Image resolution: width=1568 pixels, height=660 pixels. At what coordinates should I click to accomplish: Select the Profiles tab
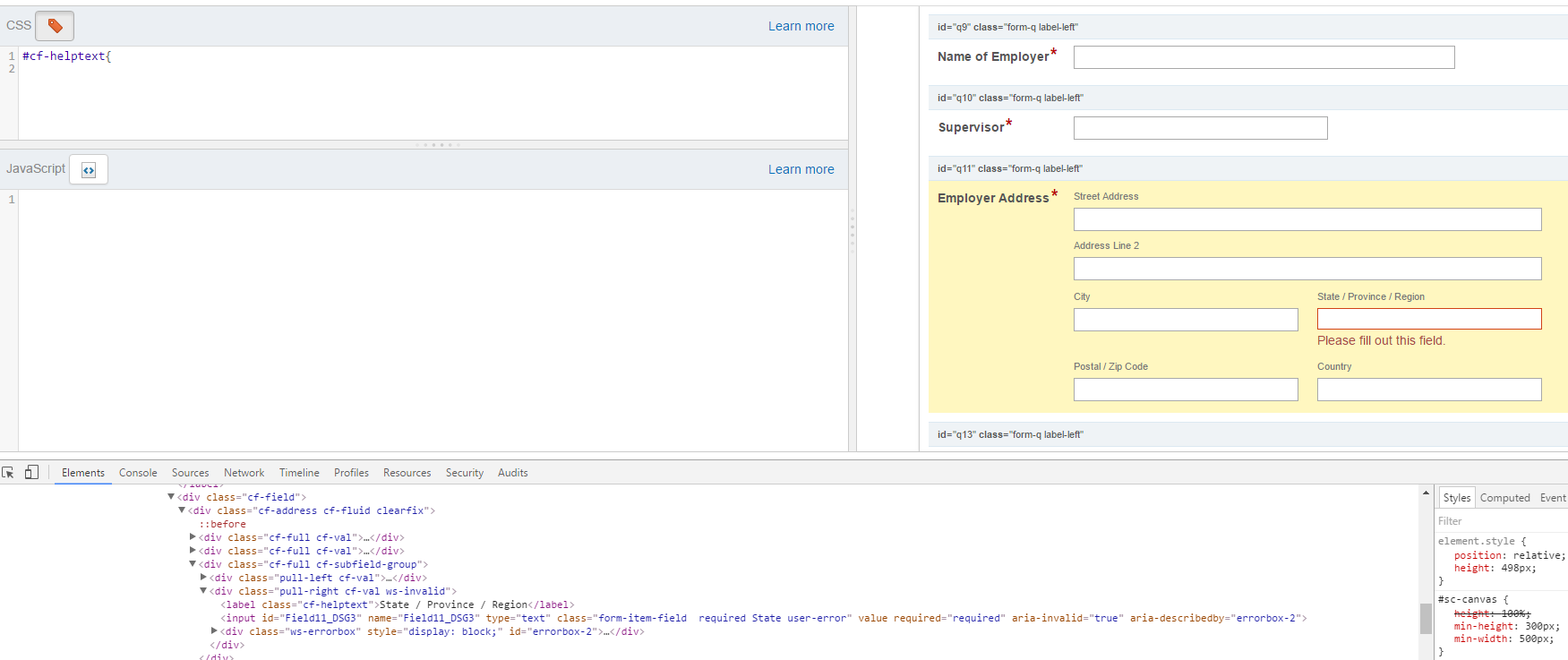pos(351,473)
